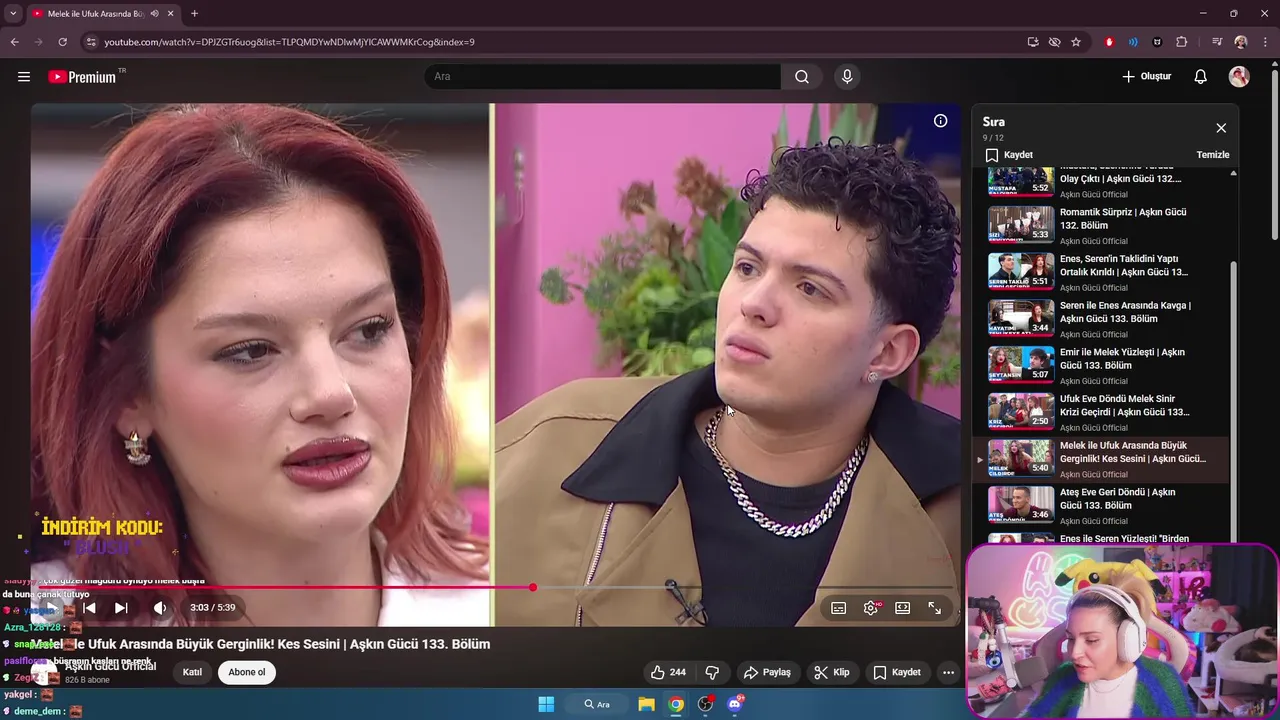Screen dimensions: 1280x720
Task: Click the Sıra queue heading
Action: [993, 122]
